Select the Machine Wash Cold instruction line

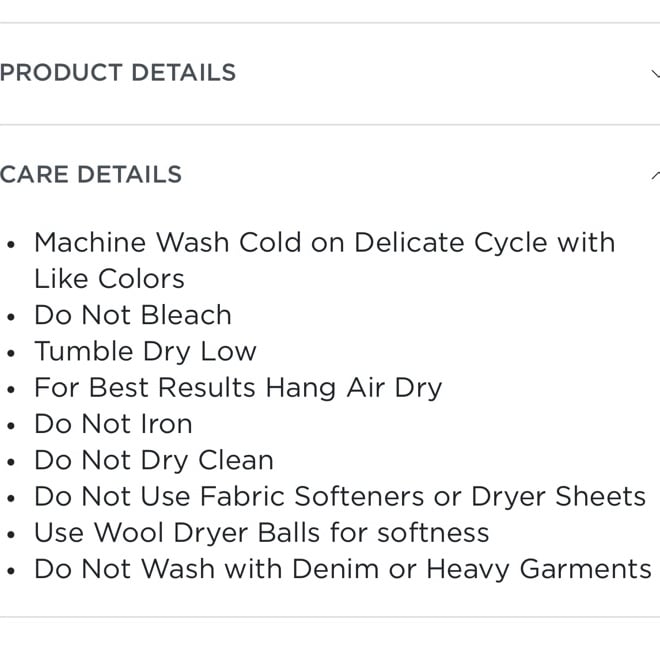point(325,243)
